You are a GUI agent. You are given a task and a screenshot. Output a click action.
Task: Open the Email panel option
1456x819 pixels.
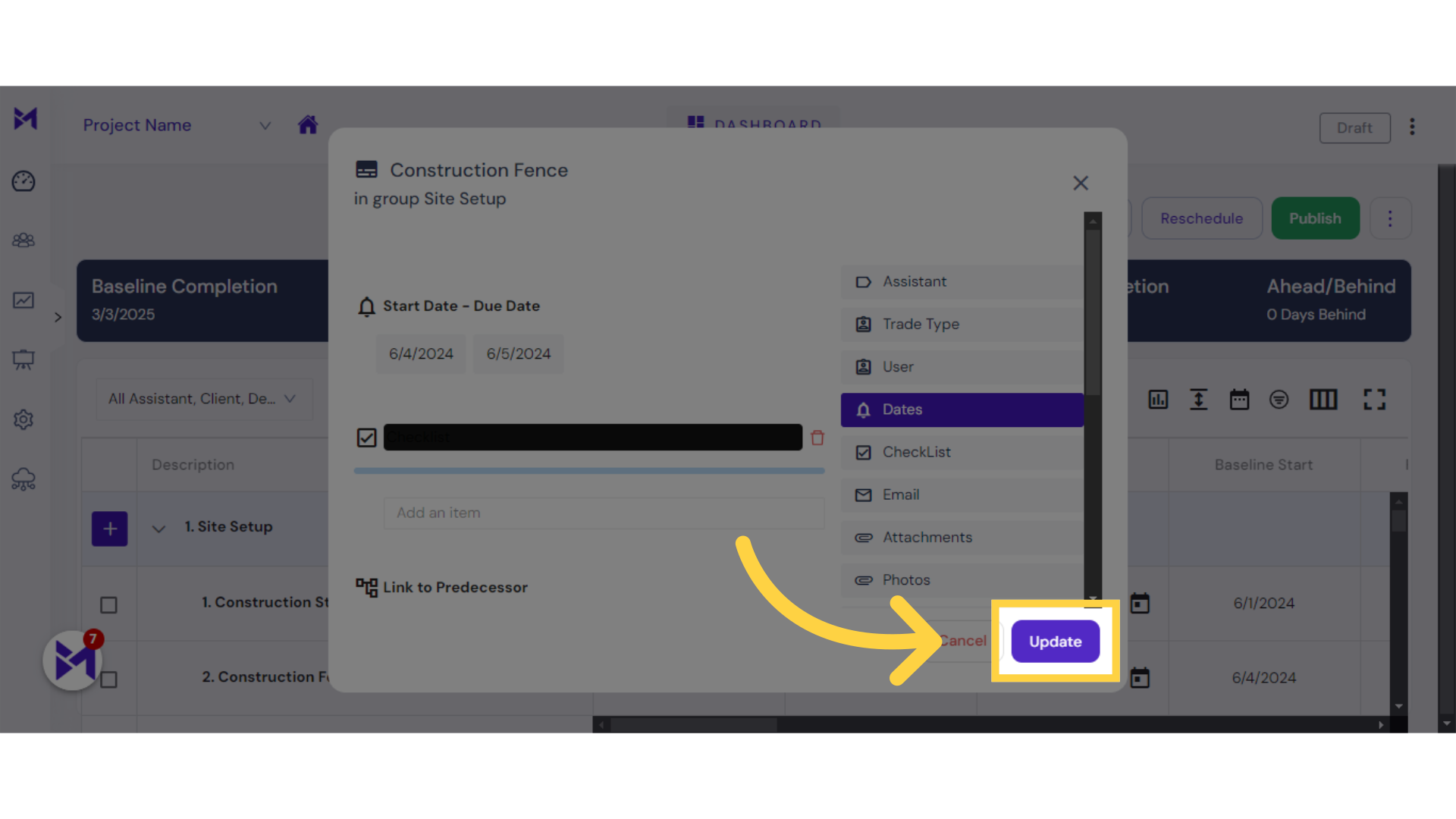pos(901,494)
